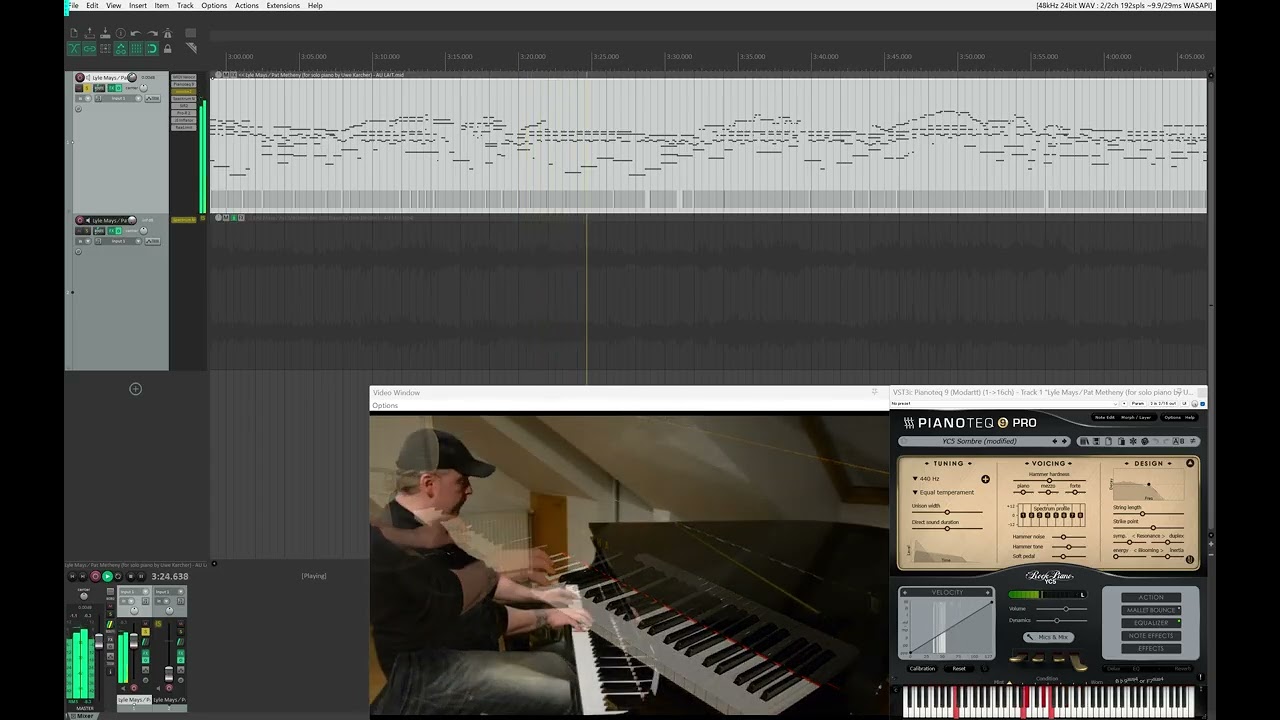This screenshot has height=720, width=1280.
Task: Open the File menu
Action: point(73,5)
